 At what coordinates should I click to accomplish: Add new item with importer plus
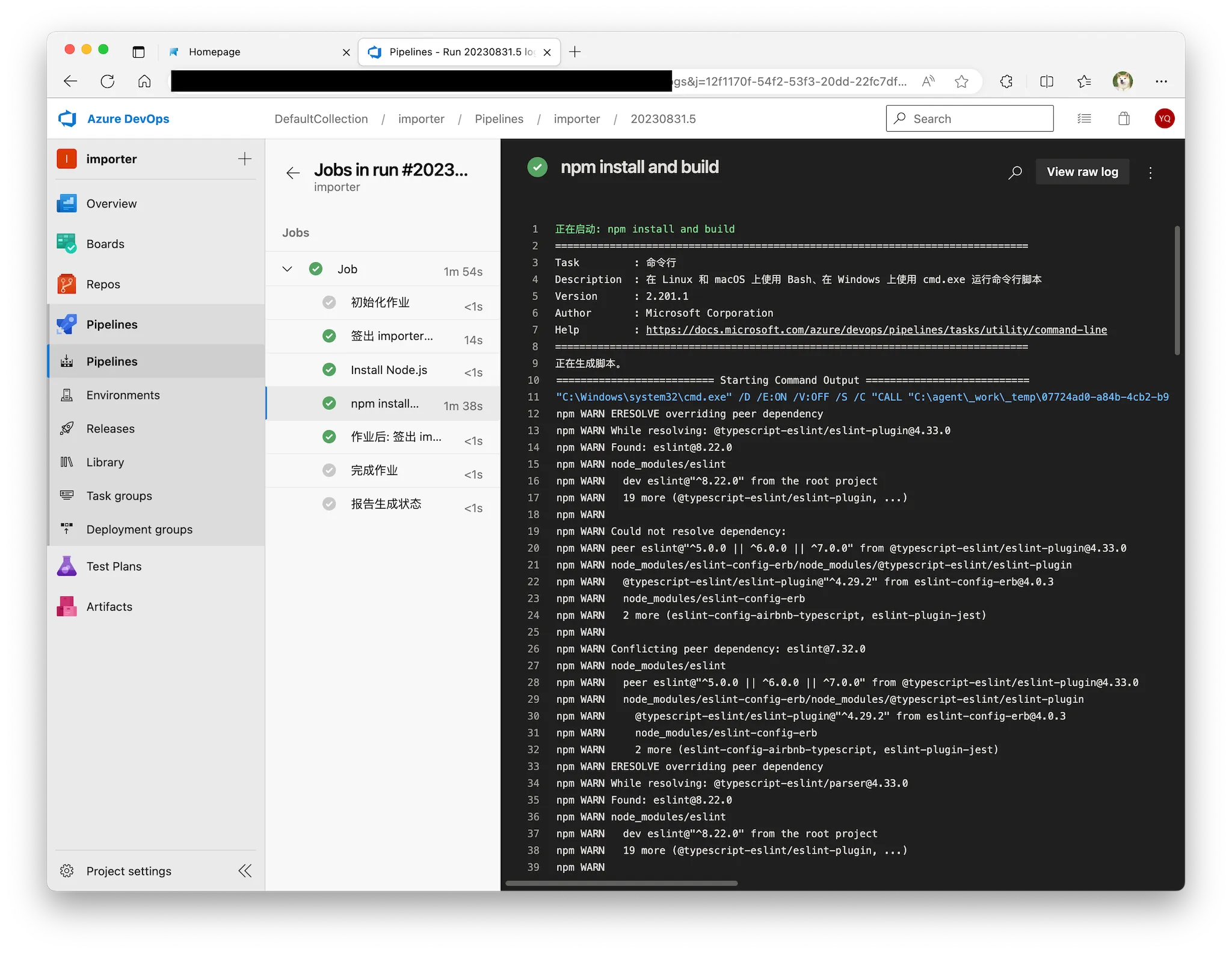245,159
